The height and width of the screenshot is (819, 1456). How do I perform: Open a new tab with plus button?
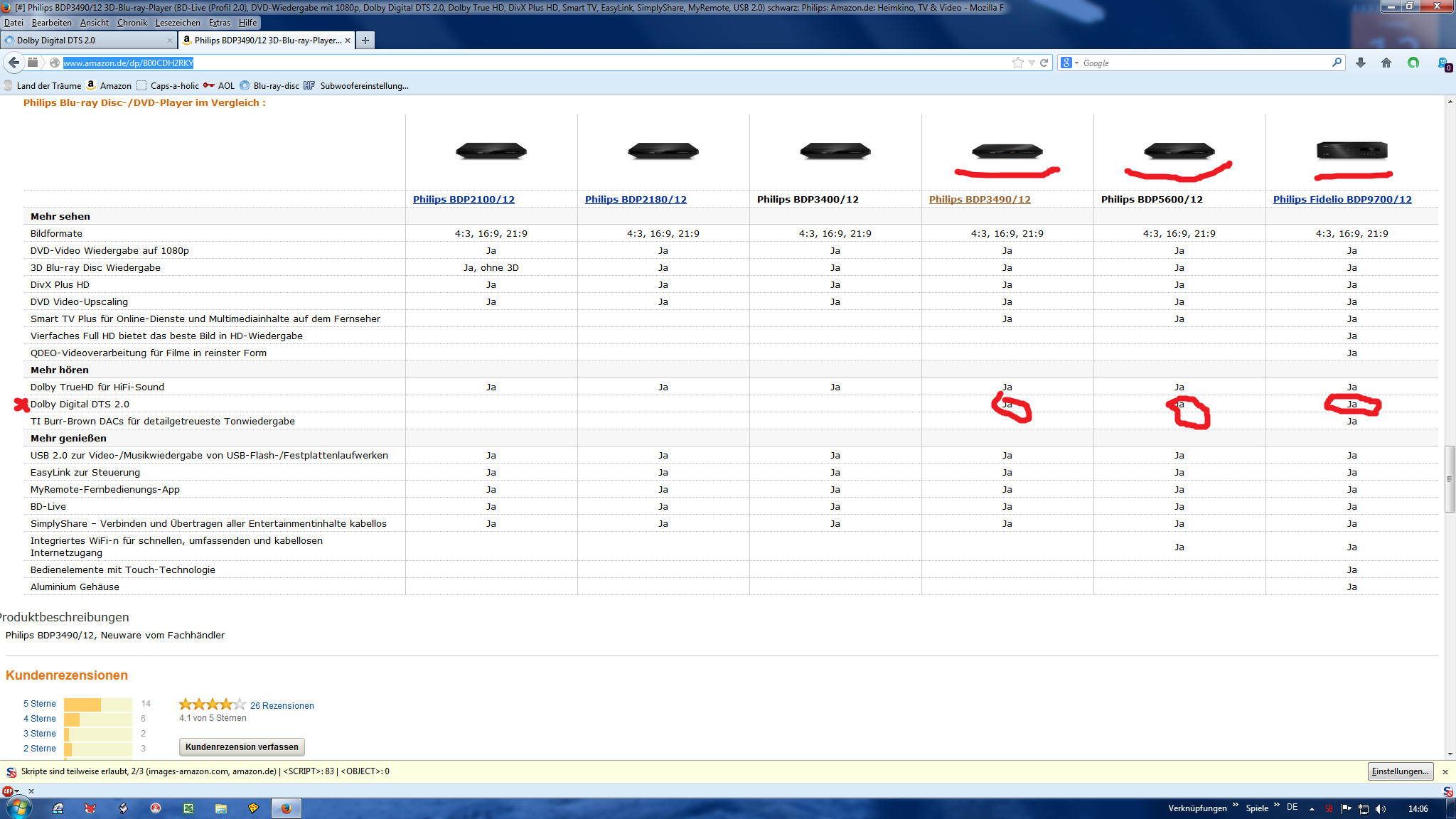point(365,41)
